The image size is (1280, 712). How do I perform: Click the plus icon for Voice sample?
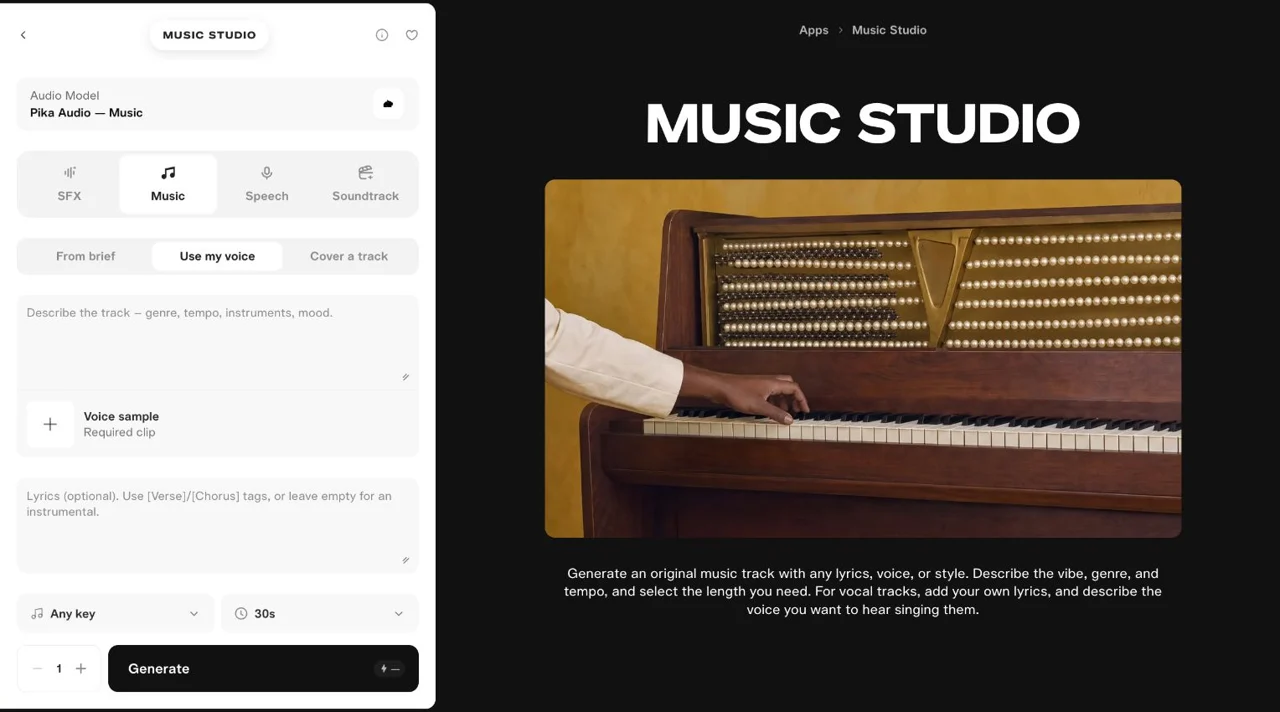pos(50,424)
